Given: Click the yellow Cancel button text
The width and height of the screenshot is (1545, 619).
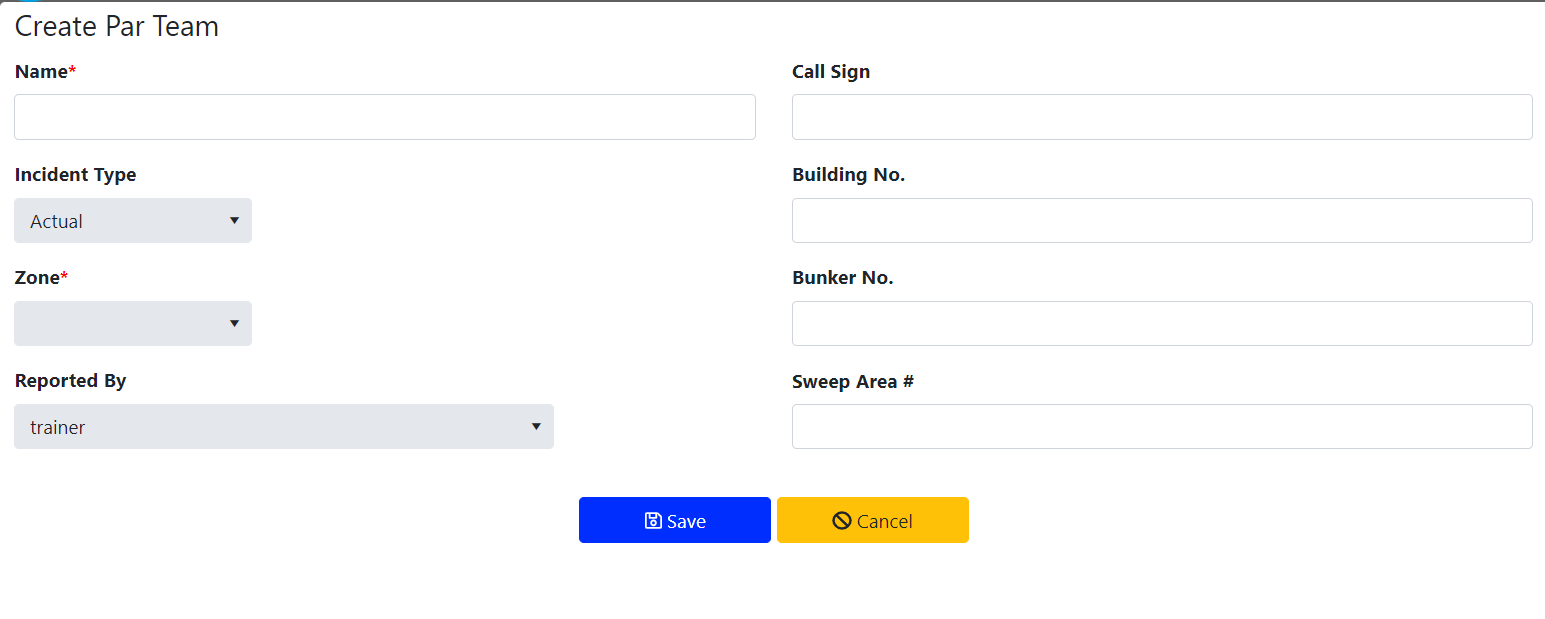Looking at the screenshot, I should click(x=884, y=521).
